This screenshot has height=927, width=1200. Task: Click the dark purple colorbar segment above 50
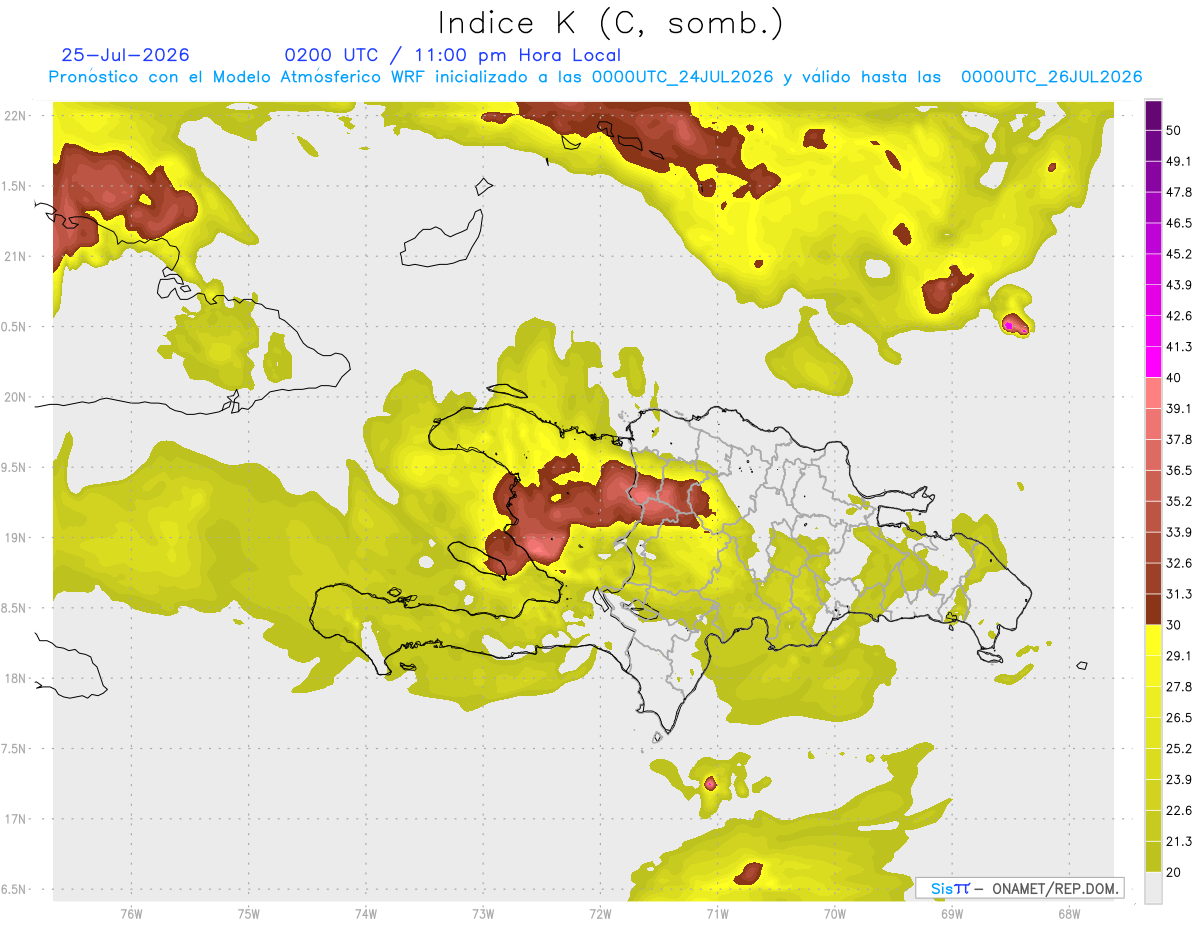click(1153, 115)
